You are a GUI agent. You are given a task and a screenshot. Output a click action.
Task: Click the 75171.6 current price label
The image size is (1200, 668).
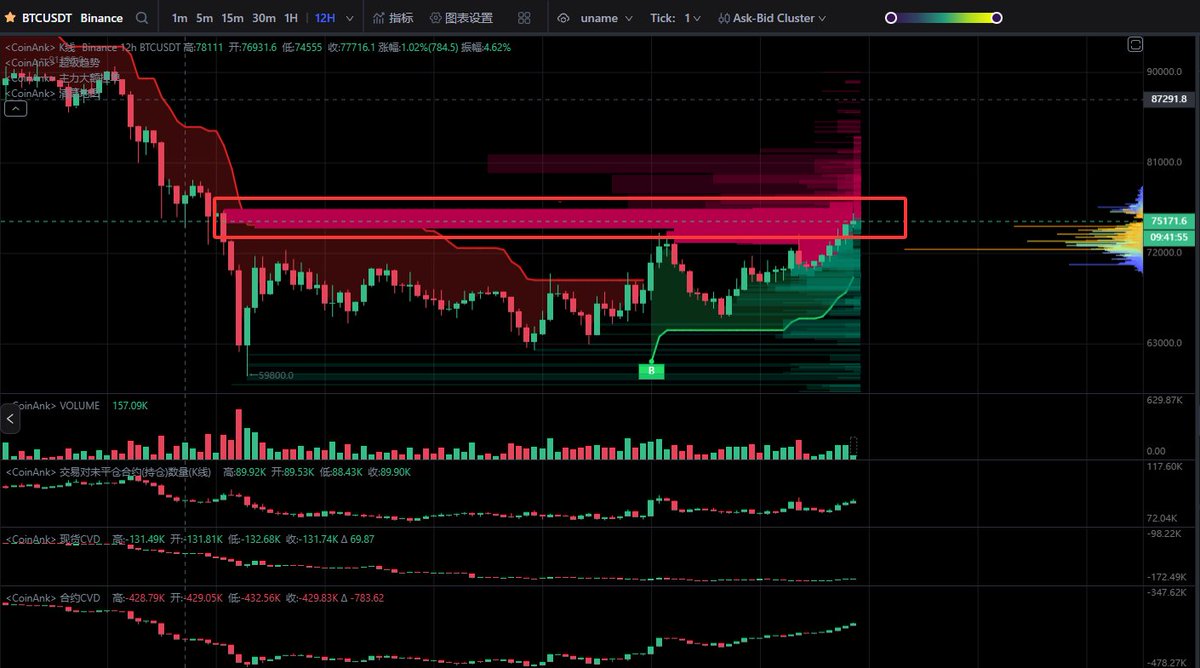[x=1168, y=221]
